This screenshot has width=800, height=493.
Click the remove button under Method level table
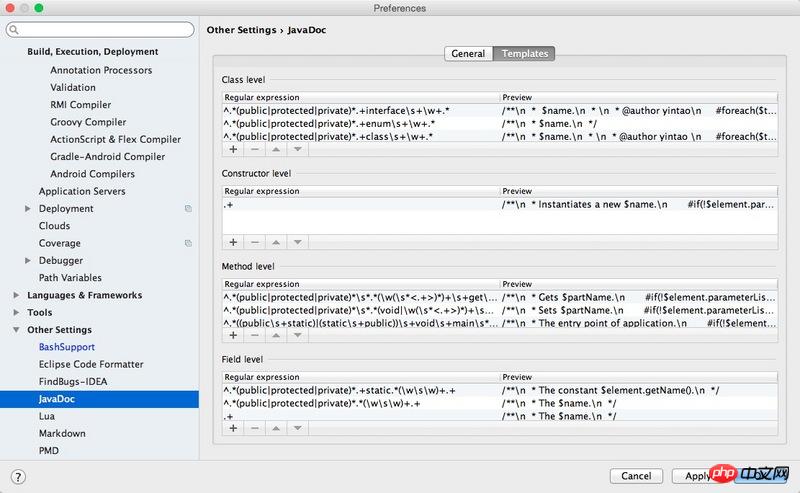coord(254,335)
